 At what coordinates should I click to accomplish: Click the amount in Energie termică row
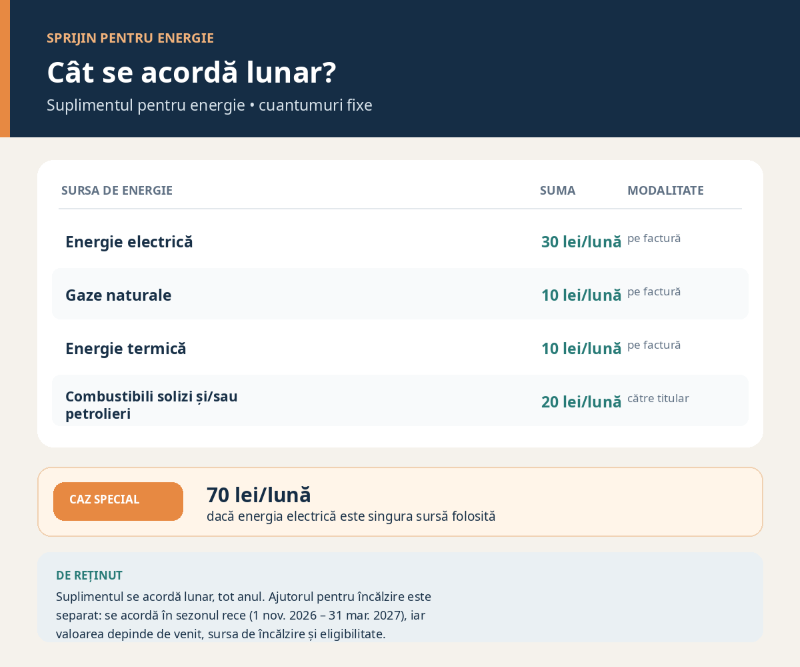pos(581,349)
